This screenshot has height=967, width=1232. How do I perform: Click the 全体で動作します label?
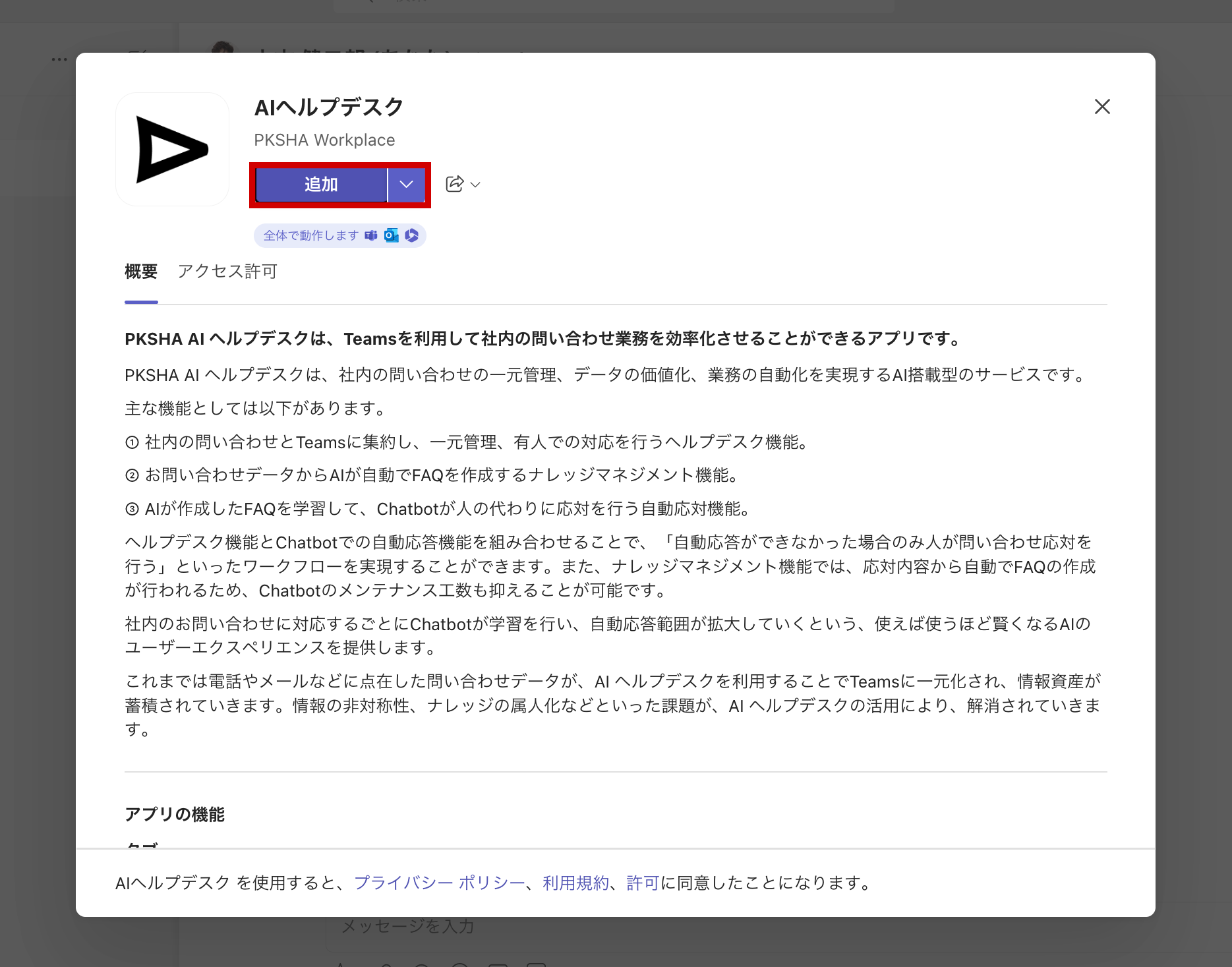tap(310, 235)
